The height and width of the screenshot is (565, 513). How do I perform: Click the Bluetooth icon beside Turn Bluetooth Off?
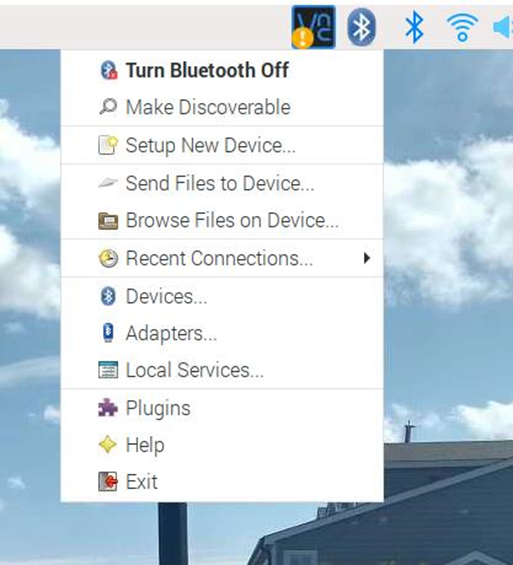(108, 70)
